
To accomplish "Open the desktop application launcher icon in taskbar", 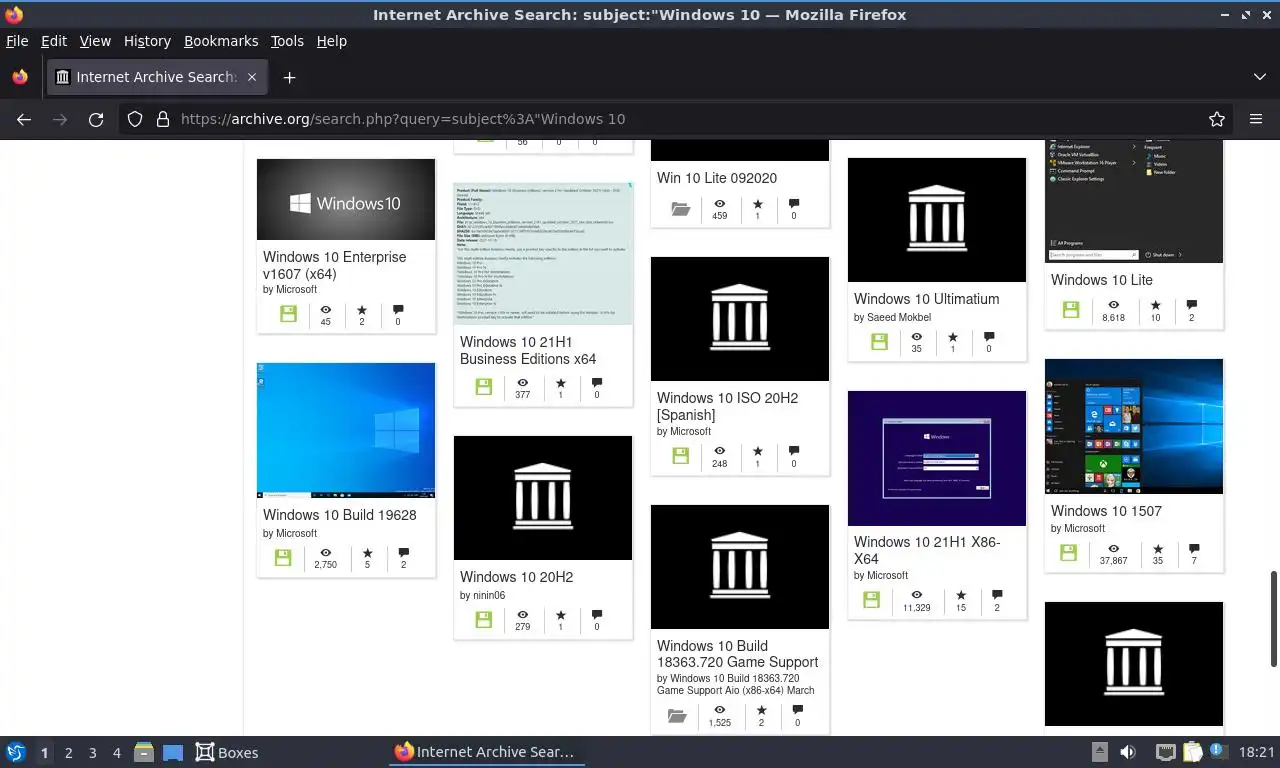I will 16,752.
